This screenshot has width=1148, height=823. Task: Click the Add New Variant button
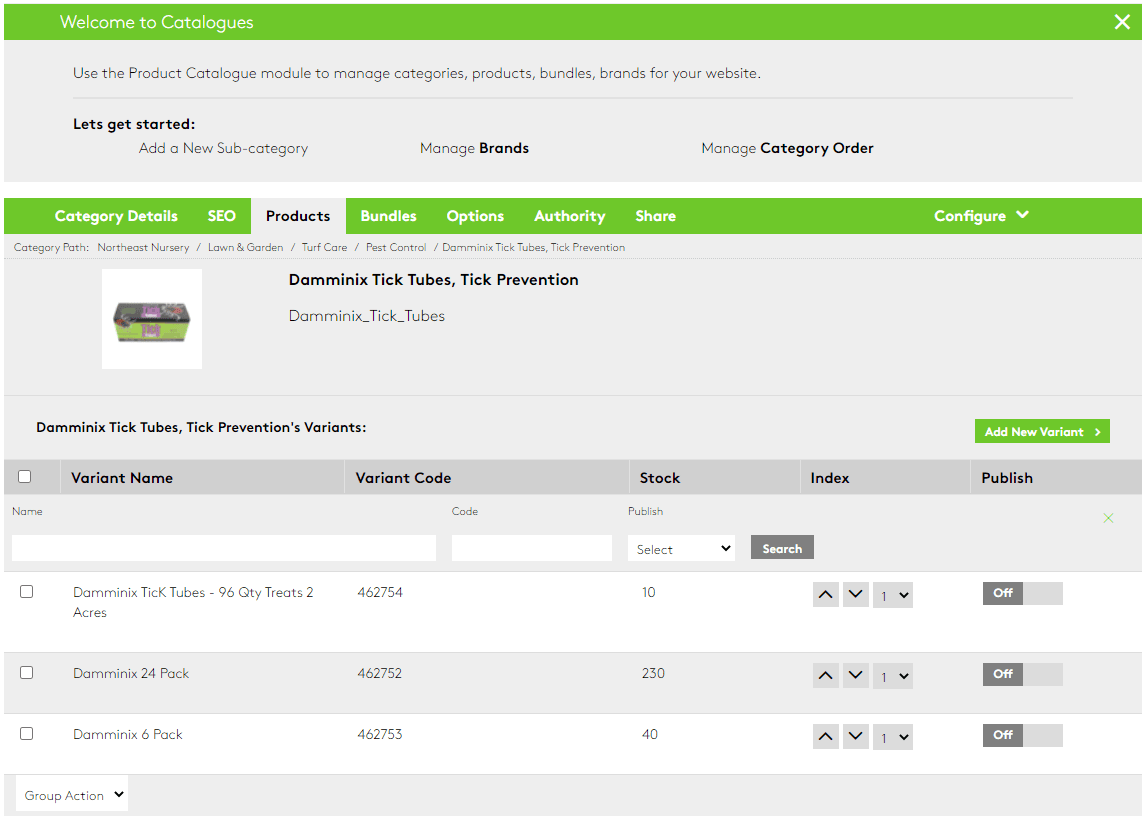point(1042,430)
